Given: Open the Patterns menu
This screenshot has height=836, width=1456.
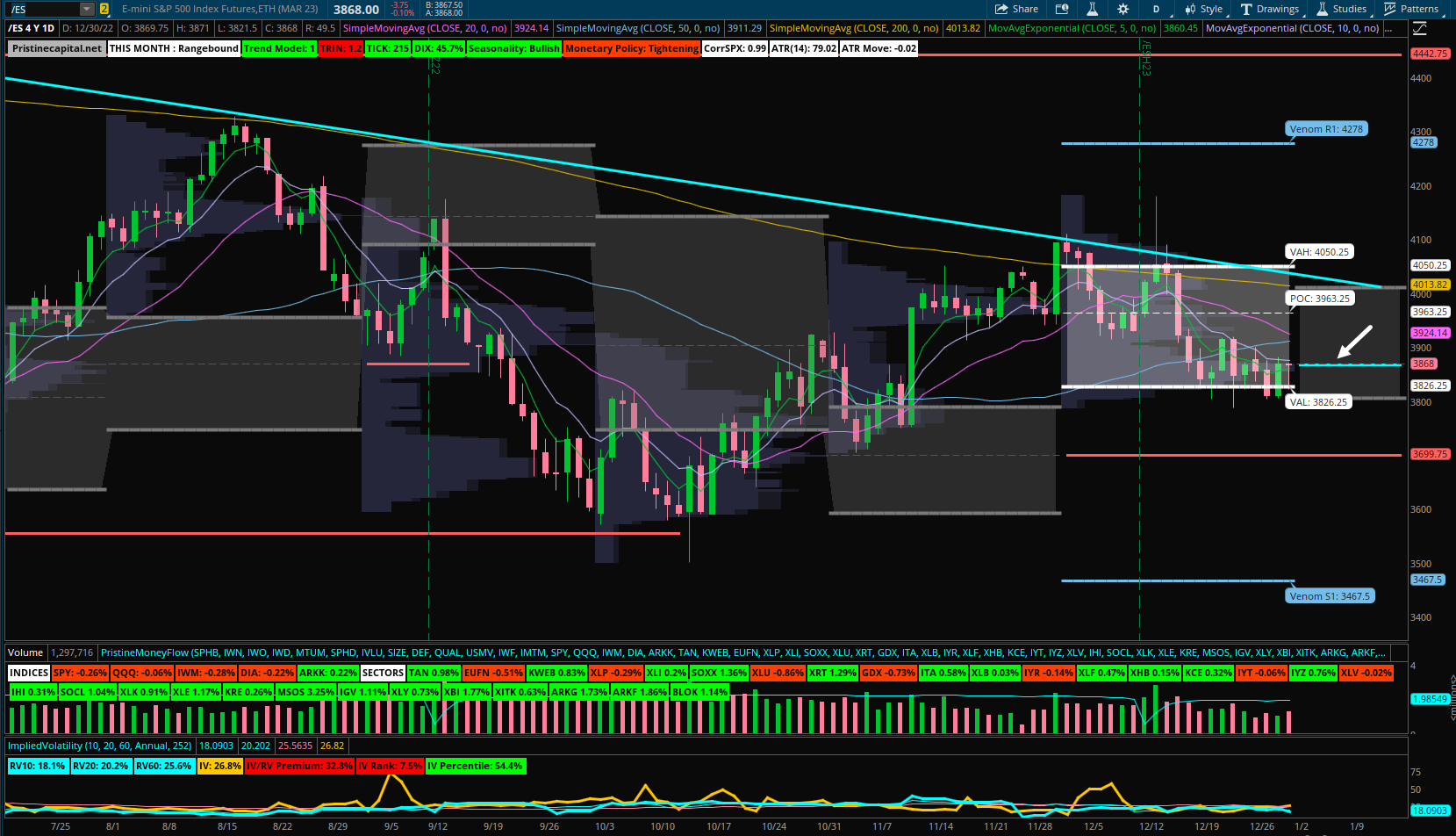Looking at the screenshot, I should pos(1411,9).
